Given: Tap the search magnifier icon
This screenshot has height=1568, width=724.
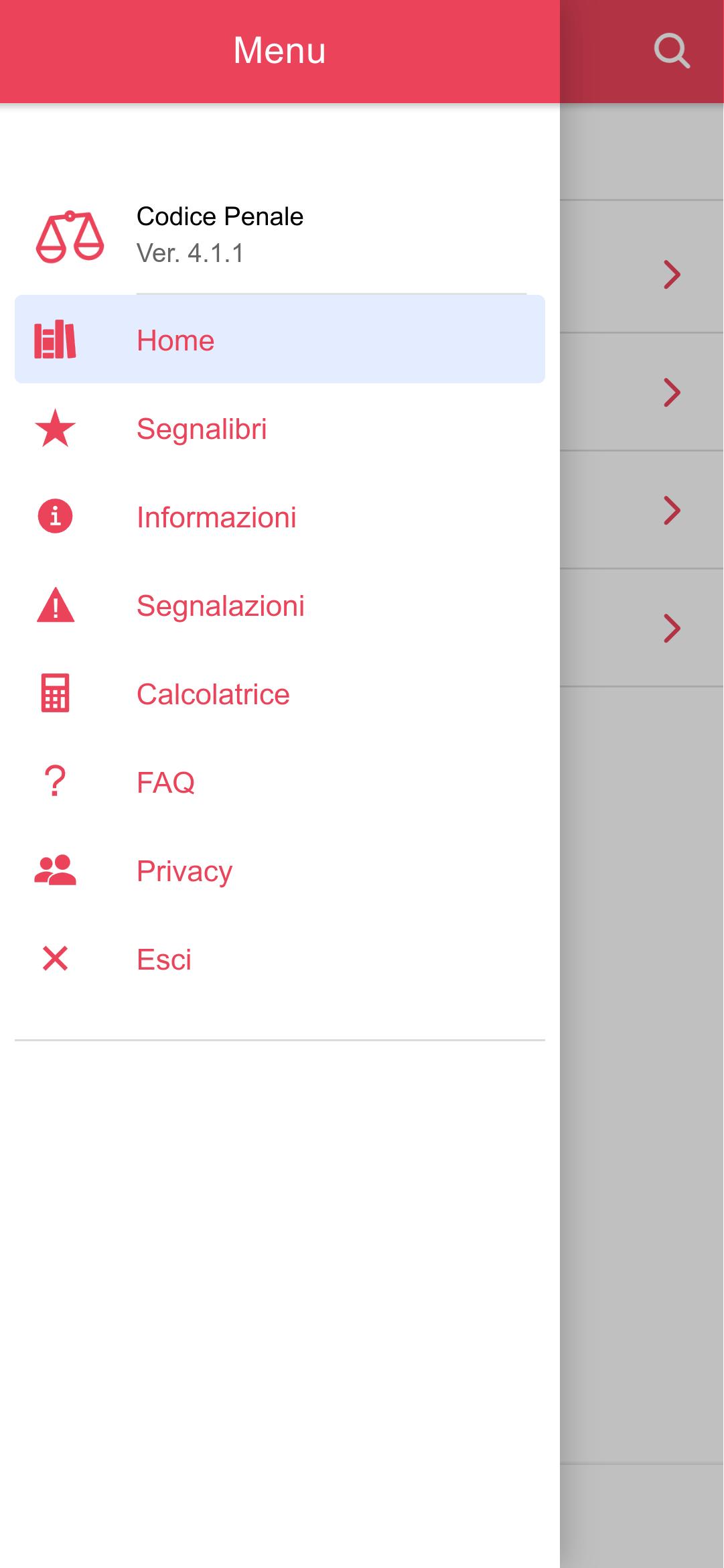Looking at the screenshot, I should [672, 51].
